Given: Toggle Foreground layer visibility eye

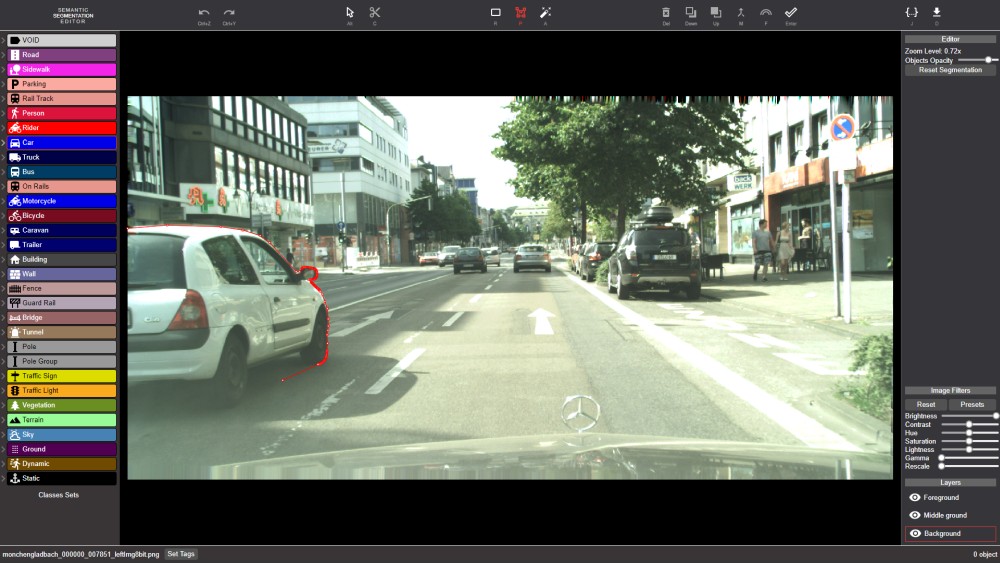Looking at the screenshot, I should [x=914, y=497].
